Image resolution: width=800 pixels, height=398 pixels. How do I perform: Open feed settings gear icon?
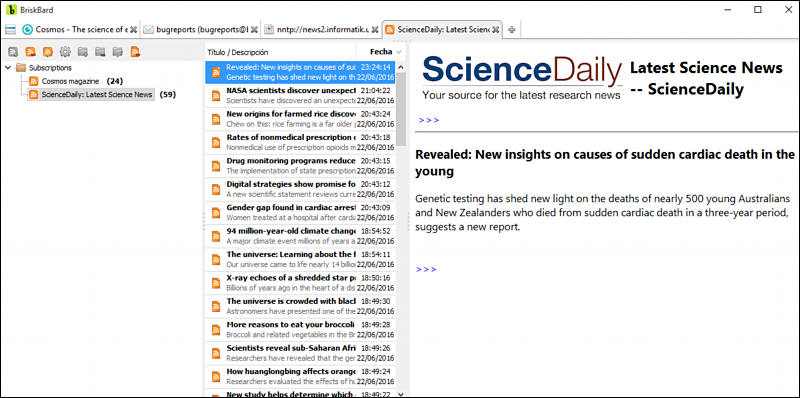pos(65,52)
